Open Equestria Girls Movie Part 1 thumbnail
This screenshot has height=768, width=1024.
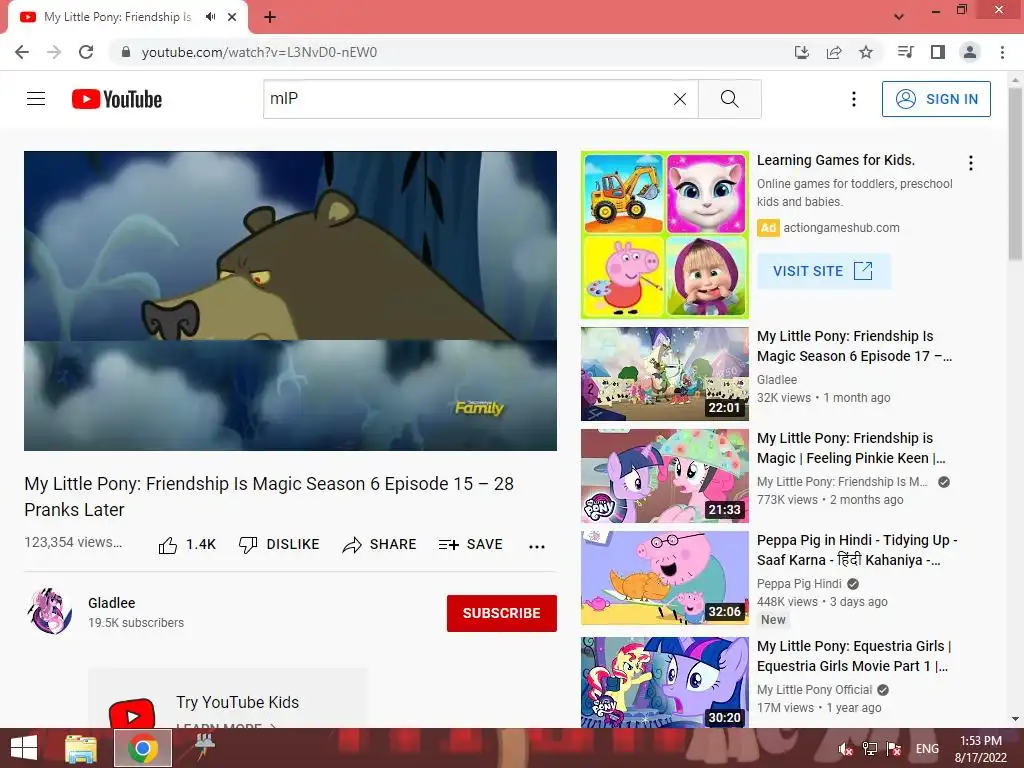[665, 682]
